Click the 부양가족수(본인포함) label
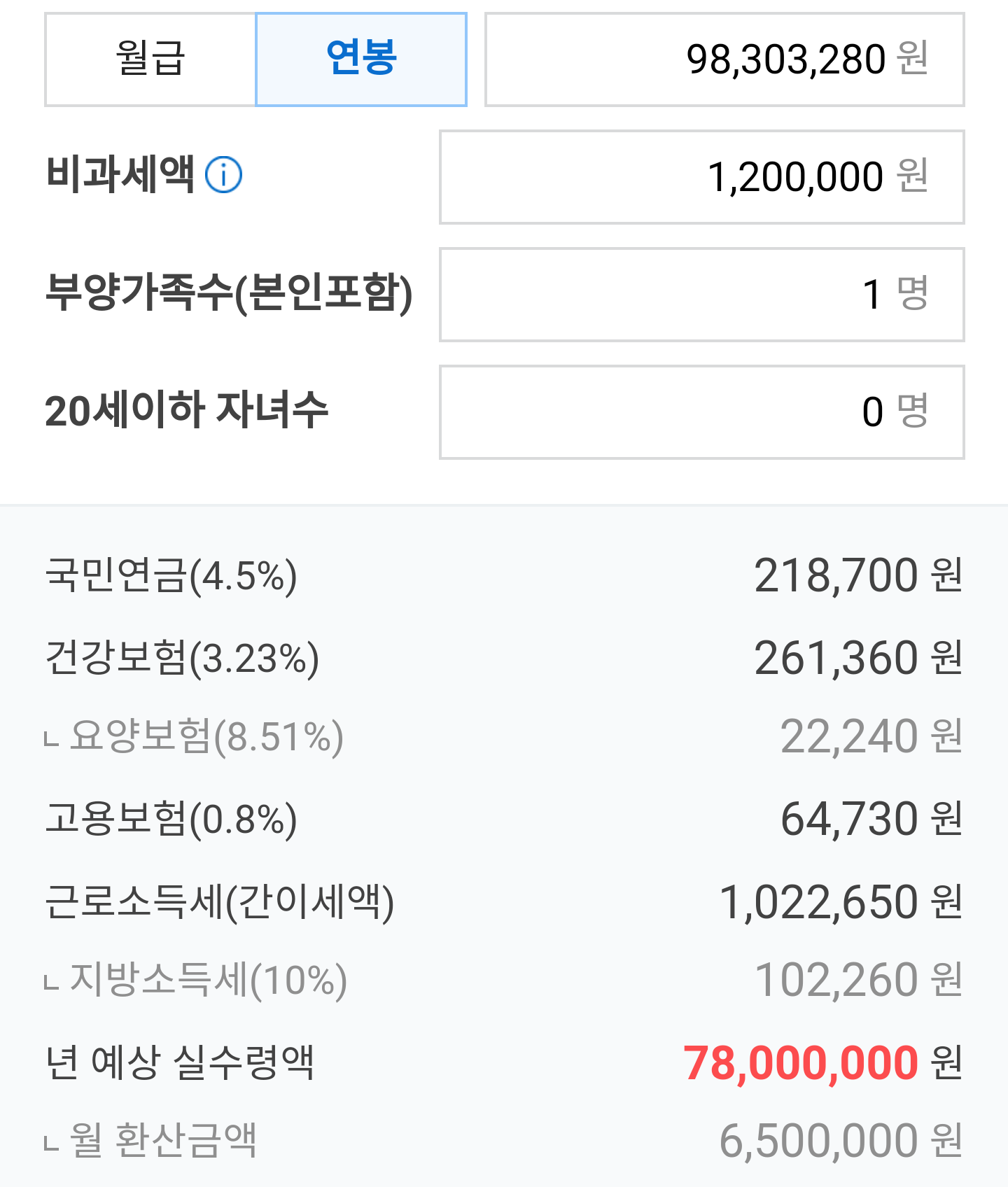Screen dimensions: 1008x1187 pyautogui.click(x=229, y=293)
